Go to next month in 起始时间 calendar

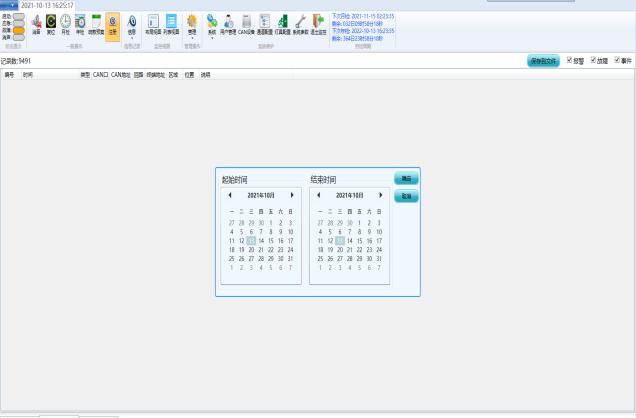pos(292,195)
